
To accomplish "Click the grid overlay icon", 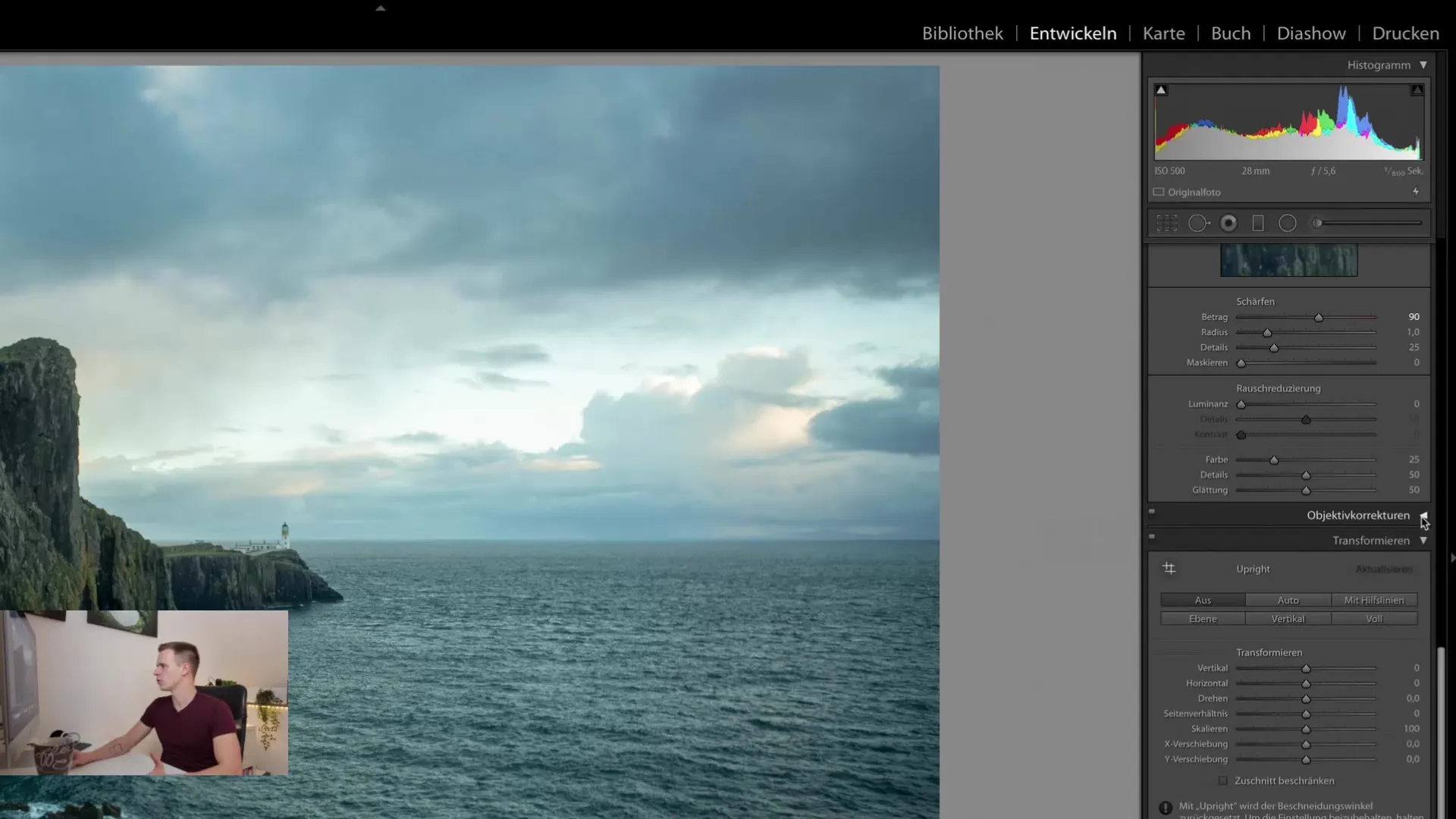I will (x=1167, y=222).
